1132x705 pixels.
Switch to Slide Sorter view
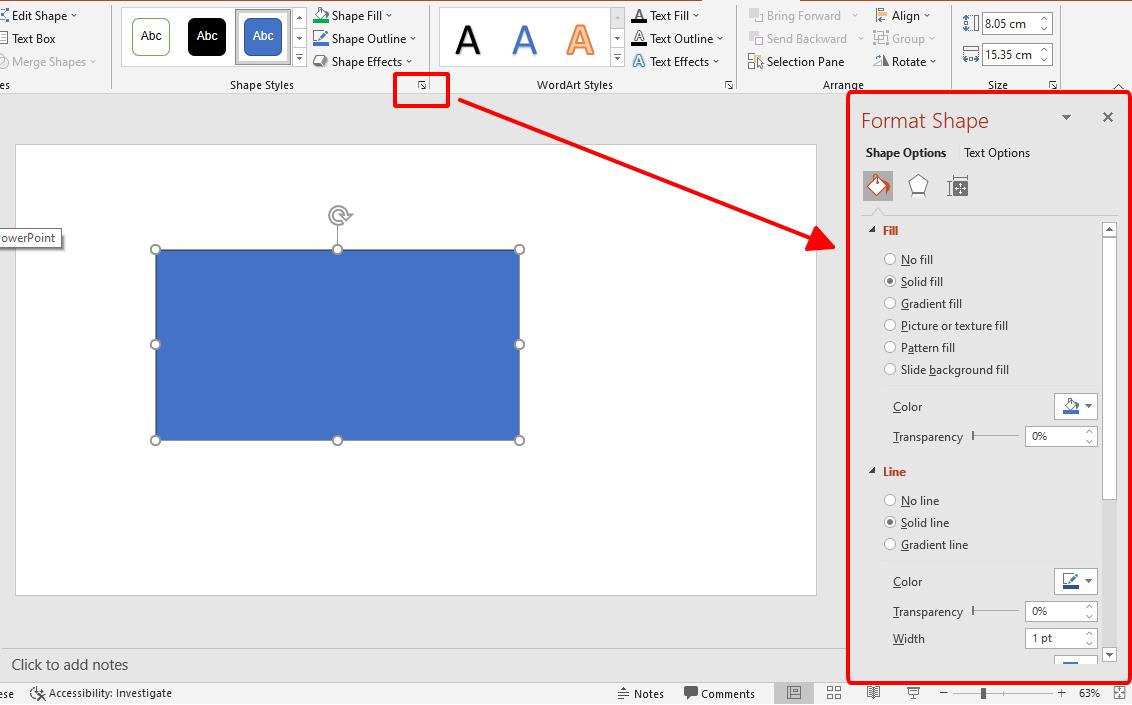[833, 693]
